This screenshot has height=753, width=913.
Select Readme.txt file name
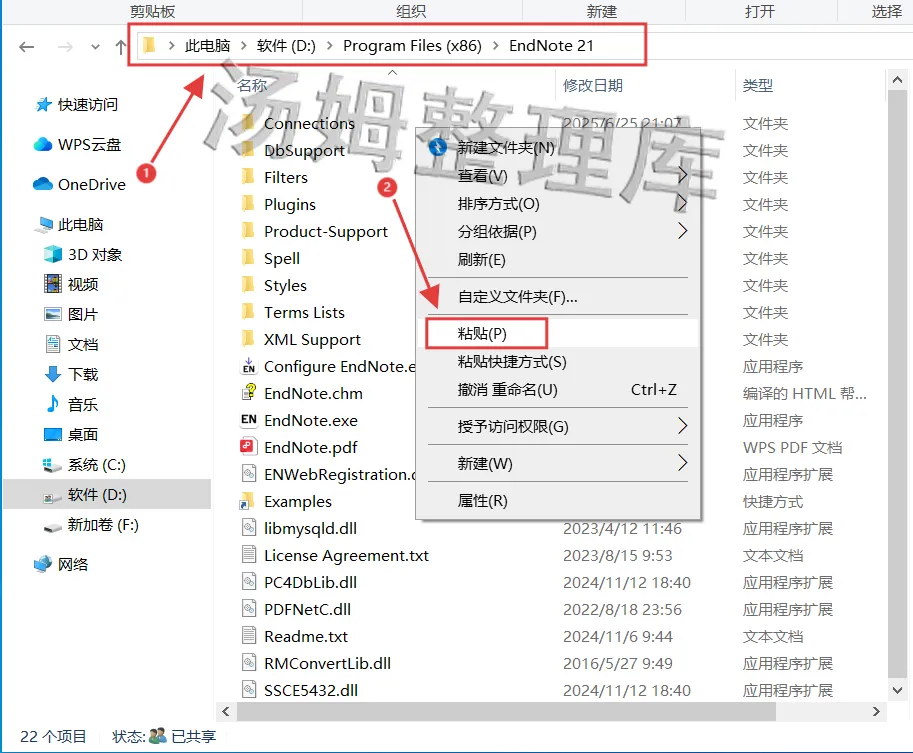click(306, 637)
